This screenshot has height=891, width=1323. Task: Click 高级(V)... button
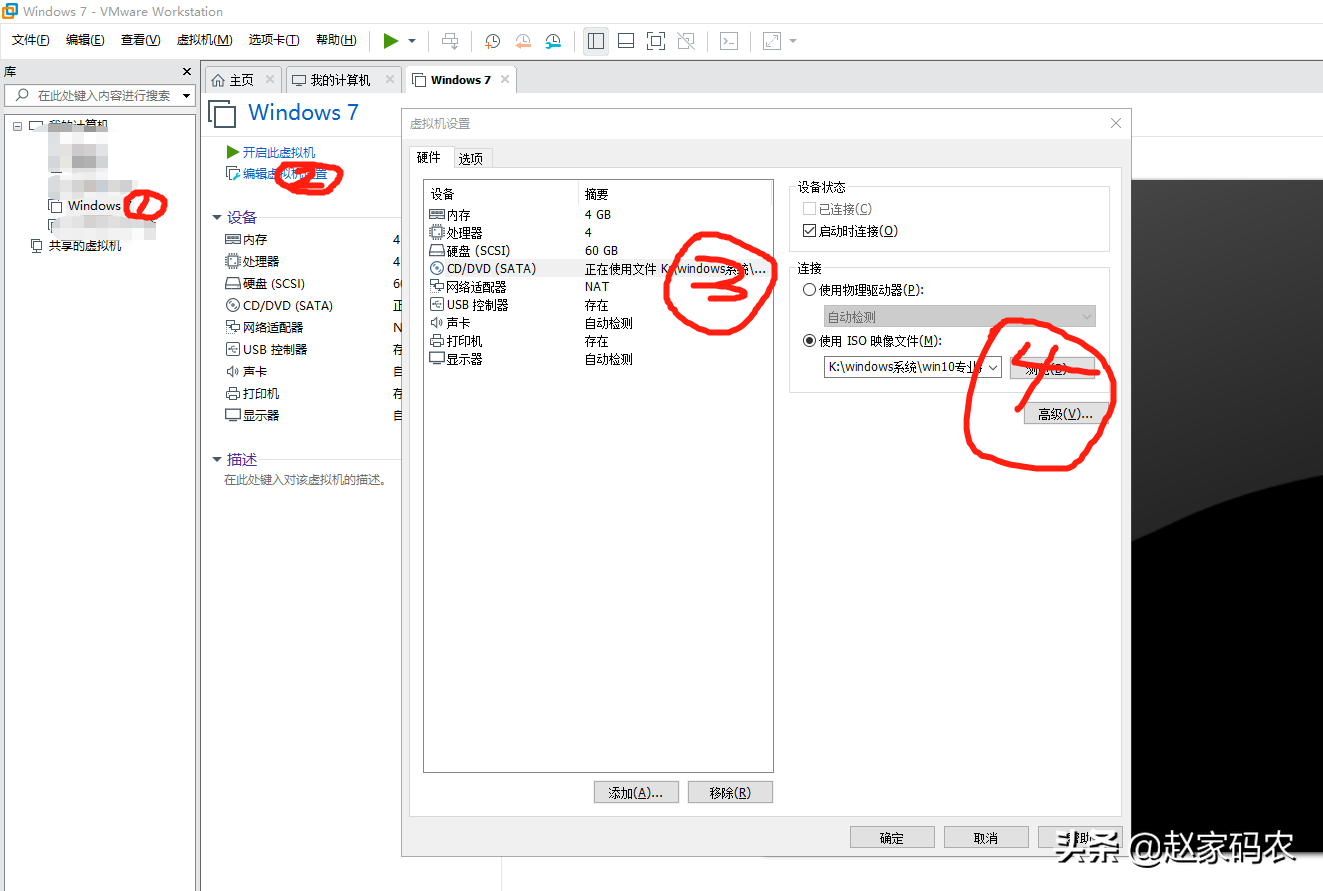point(1065,414)
